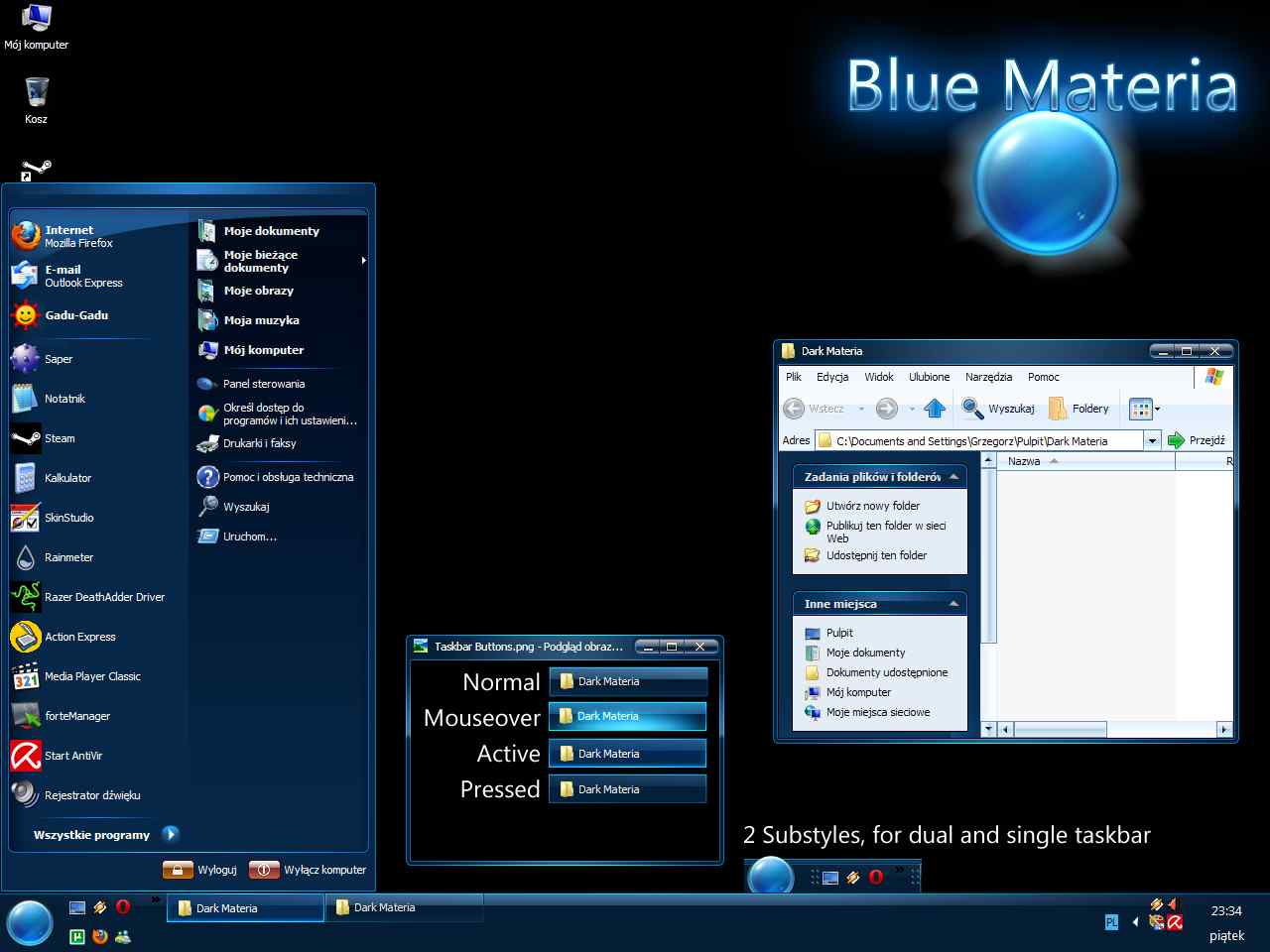1270x952 pixels.
Task: Collapse the Zadania plików i folderów panel
Action: tap(953, 477)
